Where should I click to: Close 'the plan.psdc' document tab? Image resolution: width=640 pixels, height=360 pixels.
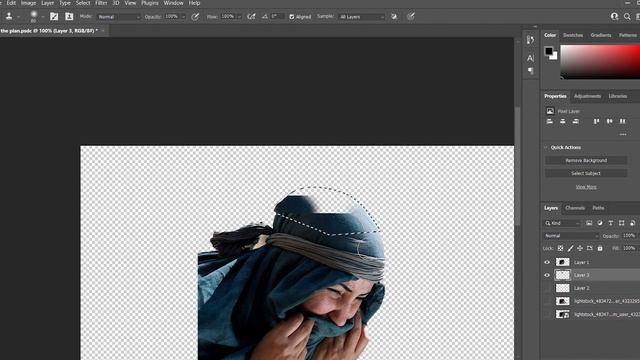[x=103, y=31]
